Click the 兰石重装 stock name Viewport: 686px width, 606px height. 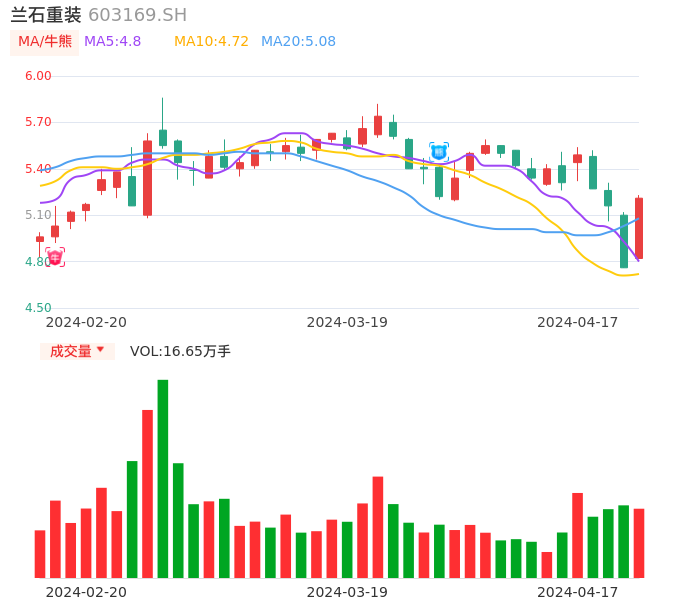coord(46,15)
